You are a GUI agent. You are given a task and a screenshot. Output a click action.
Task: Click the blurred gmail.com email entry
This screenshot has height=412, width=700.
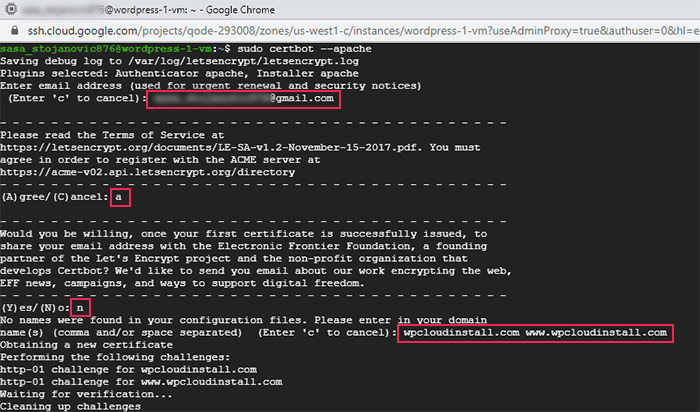pyautogui.click(x=243, y=99)
